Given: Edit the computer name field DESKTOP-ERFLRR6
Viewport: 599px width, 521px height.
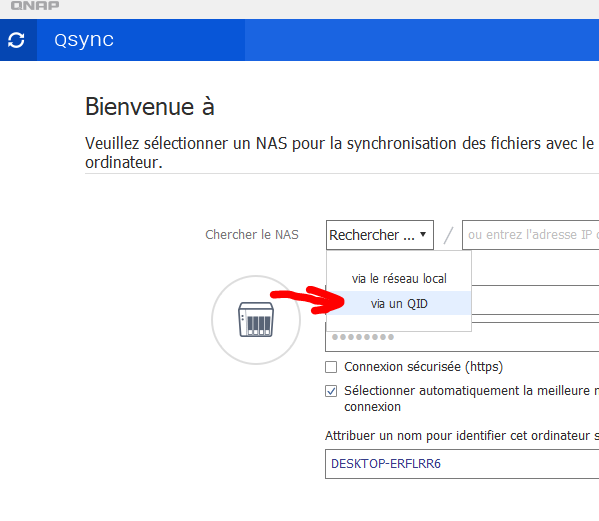Looking at the screenshot, I should click(x=462, y=464).
